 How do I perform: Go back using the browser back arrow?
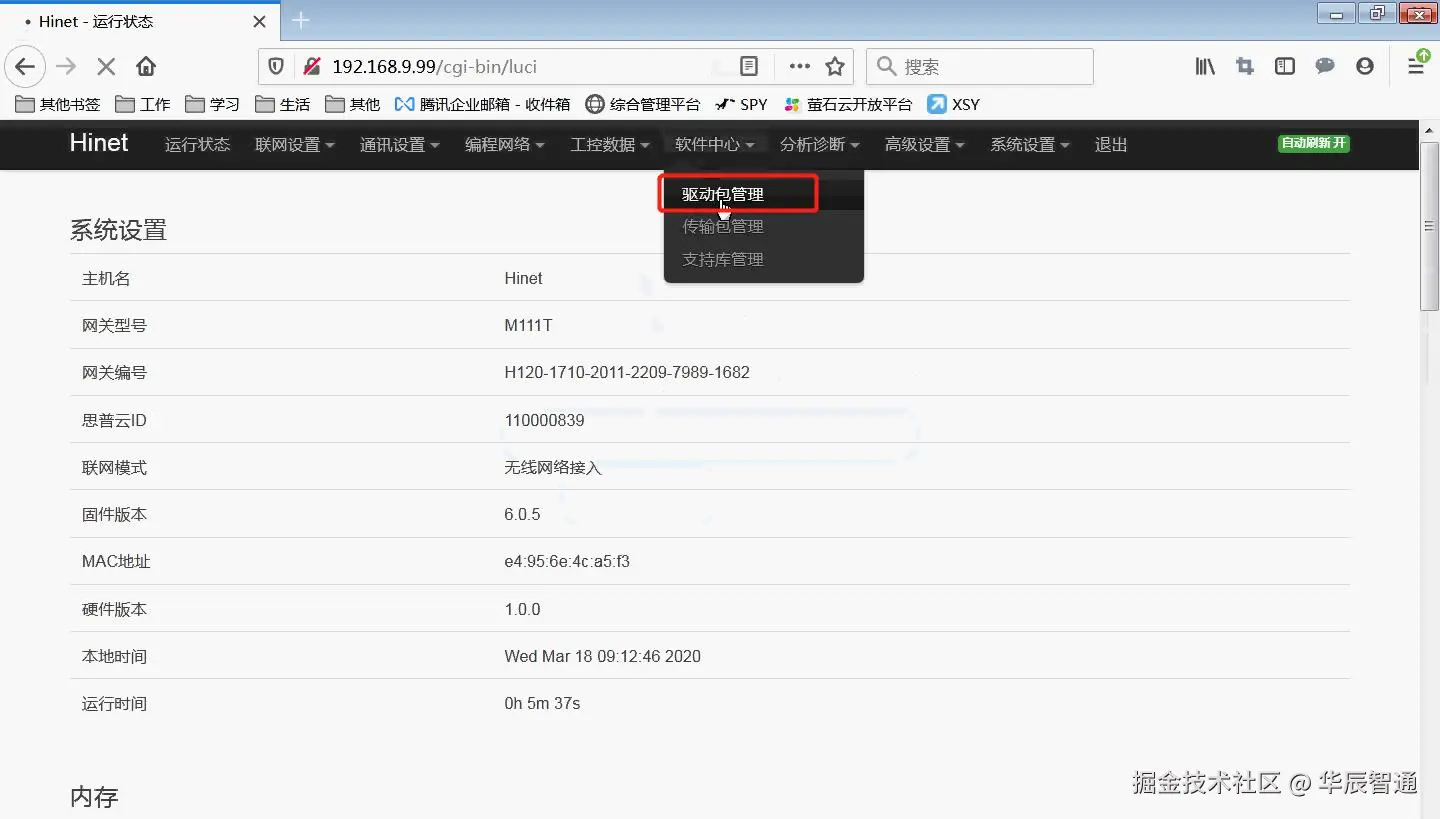[25, 67]
